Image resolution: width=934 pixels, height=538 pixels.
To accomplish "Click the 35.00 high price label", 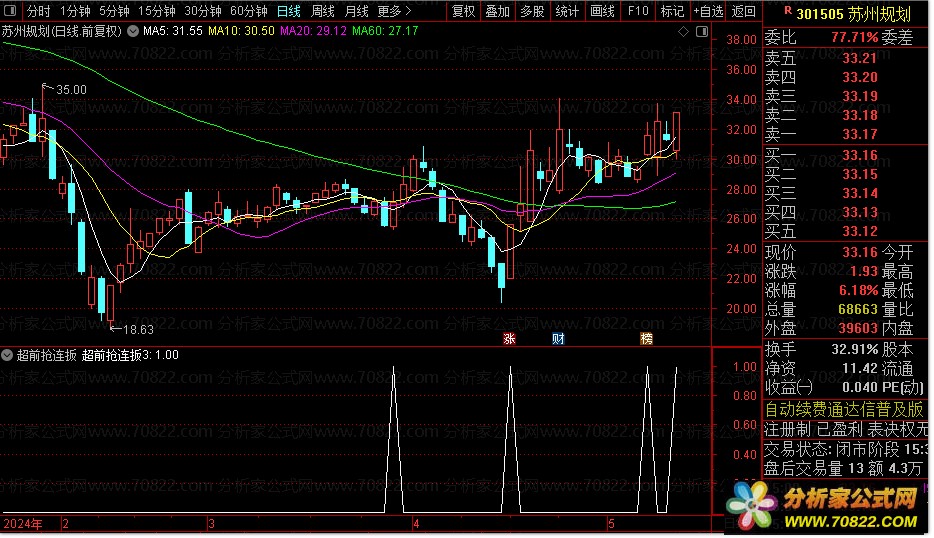I will pyautogui.click(x=71, y=90).
